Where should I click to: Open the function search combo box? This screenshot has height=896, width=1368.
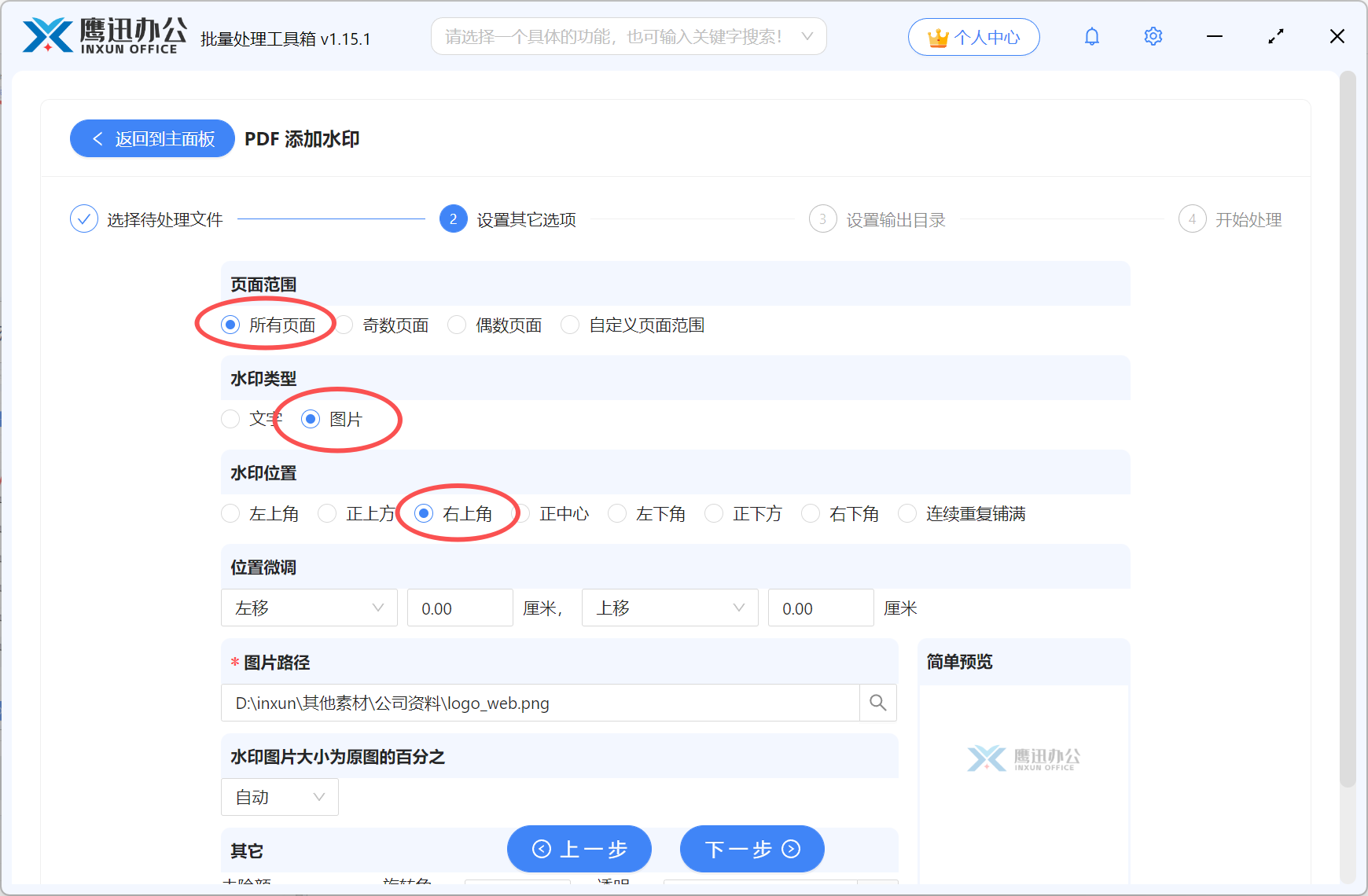pyautogui.click(x=628, y=36)
